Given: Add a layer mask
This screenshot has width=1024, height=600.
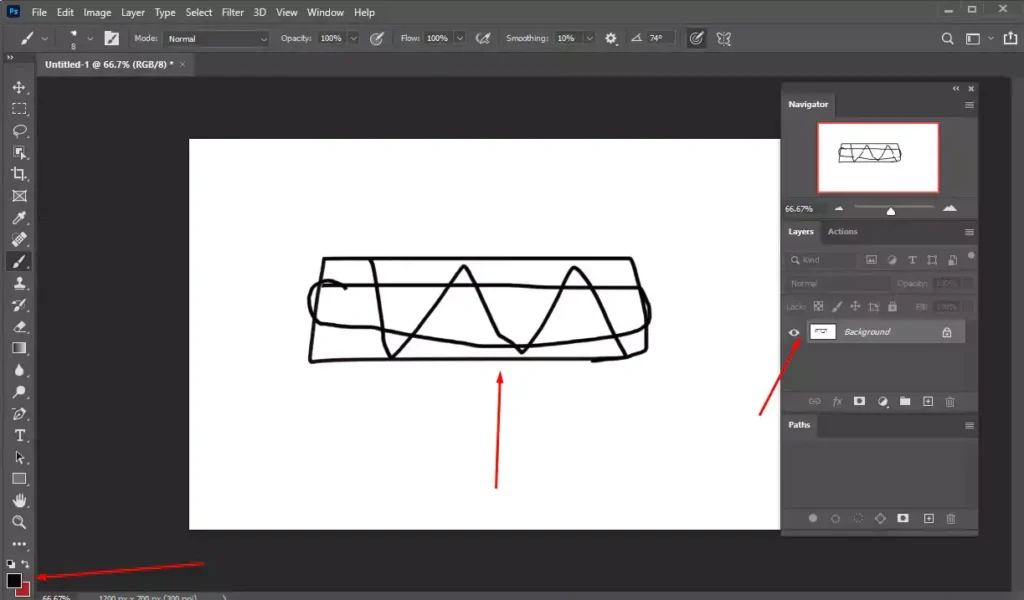Looking at the screenshot, I should tap(859, 401).
